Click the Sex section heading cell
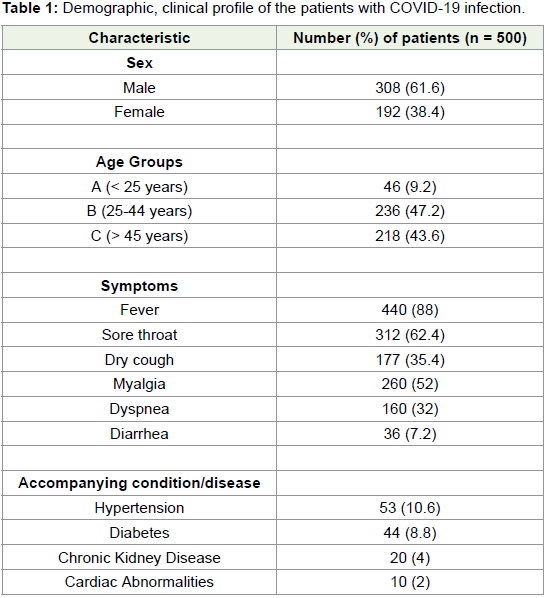Viewport: 546px width, 598px height. [x=139, y=63]
